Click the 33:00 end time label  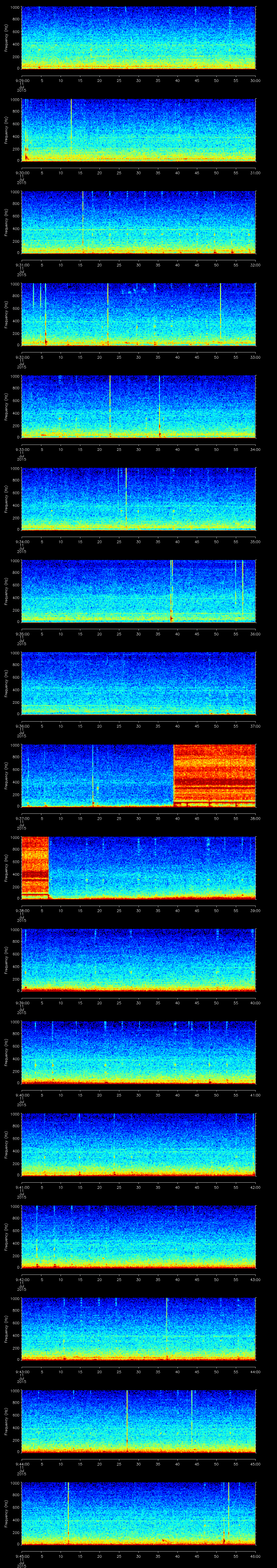pos(255,357)
